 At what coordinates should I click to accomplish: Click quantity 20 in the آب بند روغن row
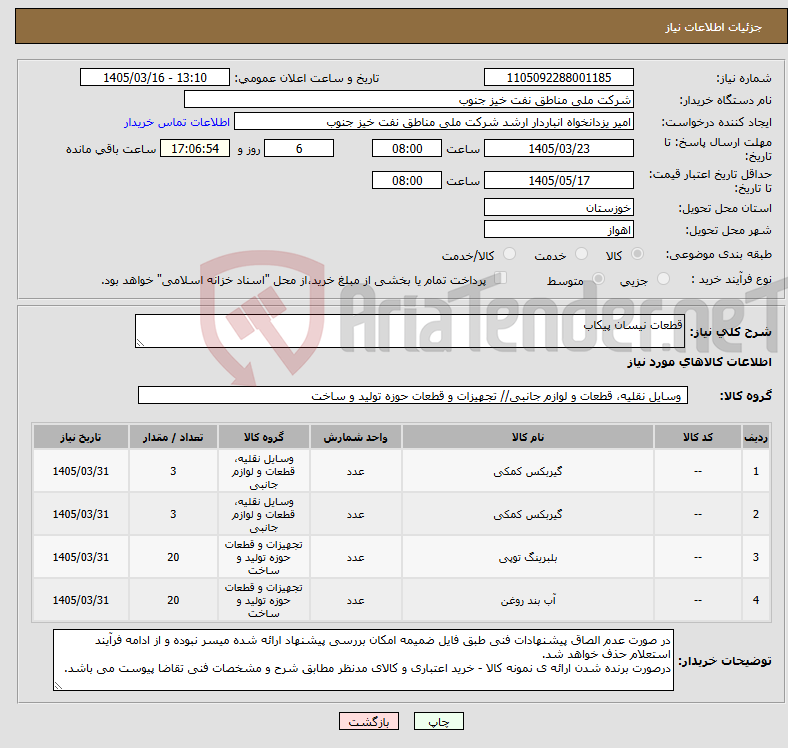point(173,600)
